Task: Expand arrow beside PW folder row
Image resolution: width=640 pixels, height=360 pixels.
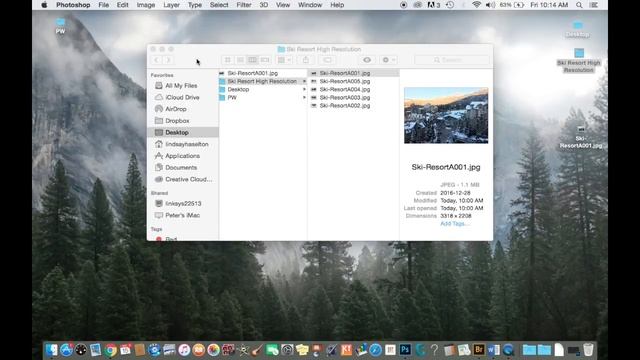Action: 304,98
